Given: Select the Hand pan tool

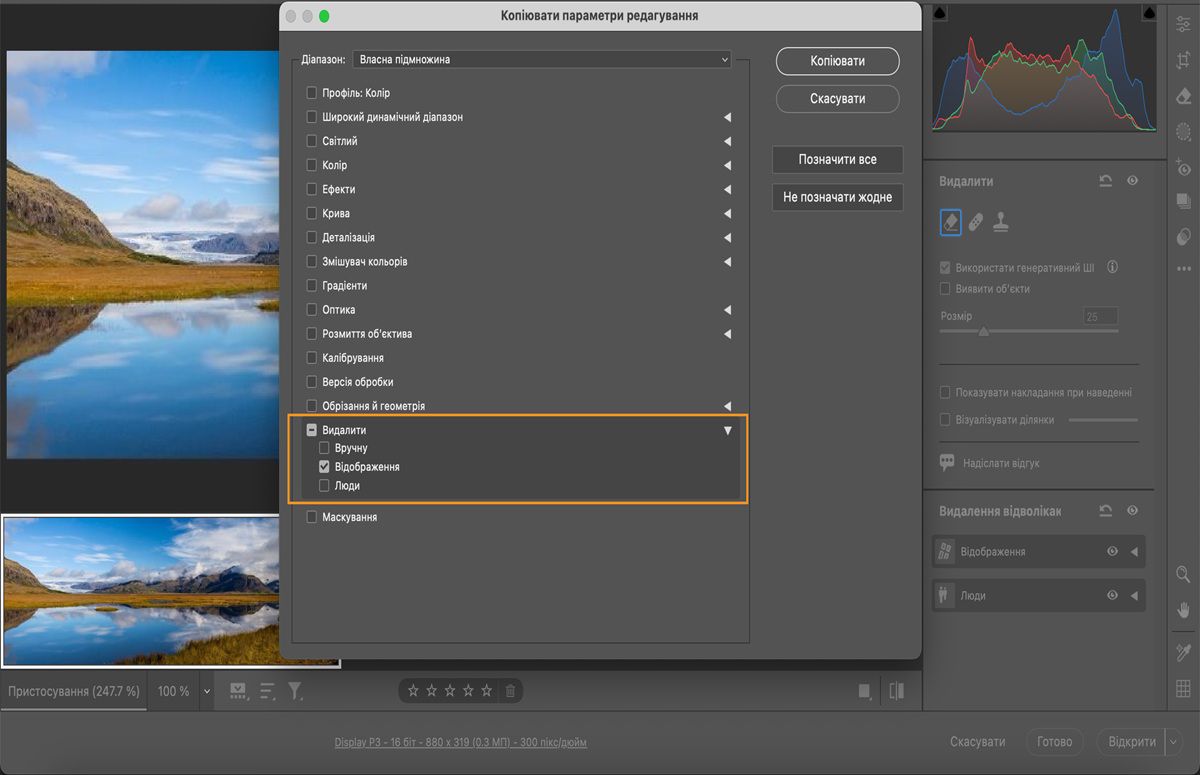Looking at the screenshot, I should point(1183,610).
